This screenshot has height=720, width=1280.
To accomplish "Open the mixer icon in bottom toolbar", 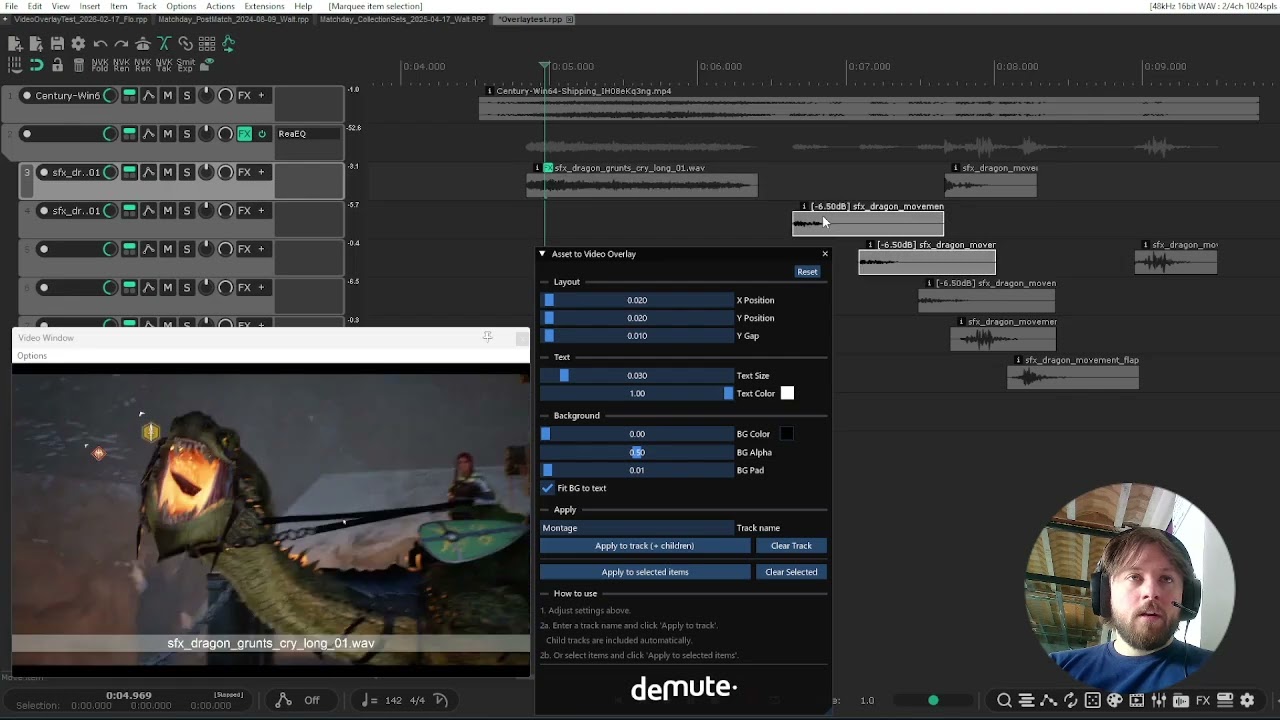I will (1159, 700).
